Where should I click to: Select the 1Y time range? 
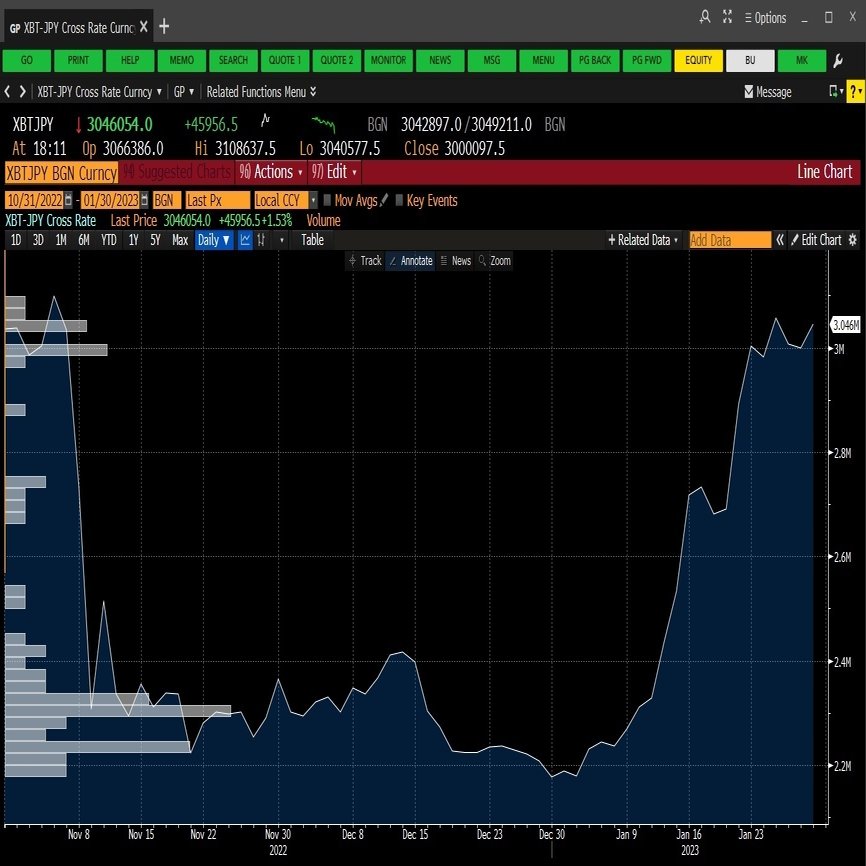tap(133, 240)
